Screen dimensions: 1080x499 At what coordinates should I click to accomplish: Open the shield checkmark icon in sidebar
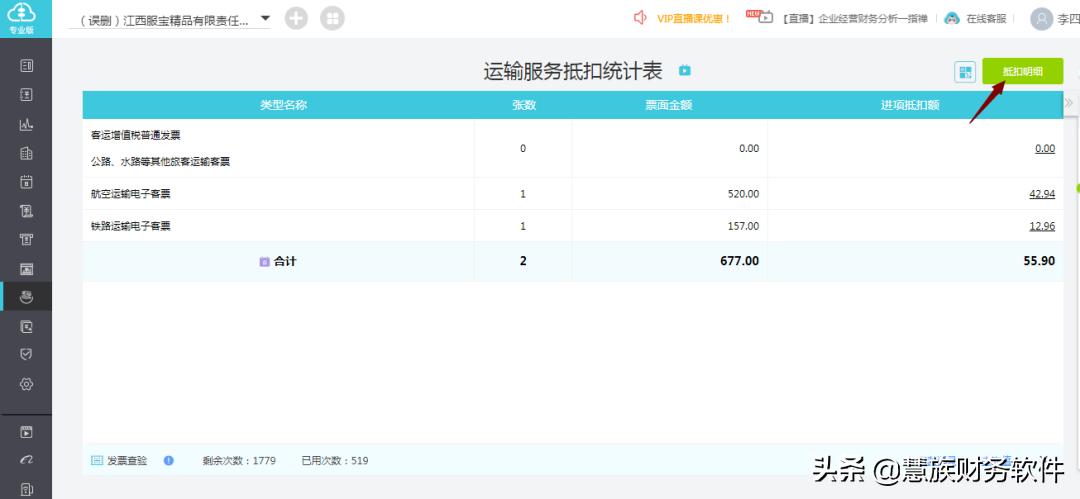point(26,354)
